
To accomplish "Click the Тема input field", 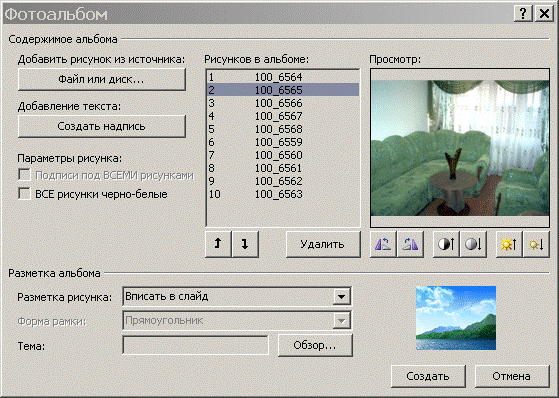I will point(195,345).
